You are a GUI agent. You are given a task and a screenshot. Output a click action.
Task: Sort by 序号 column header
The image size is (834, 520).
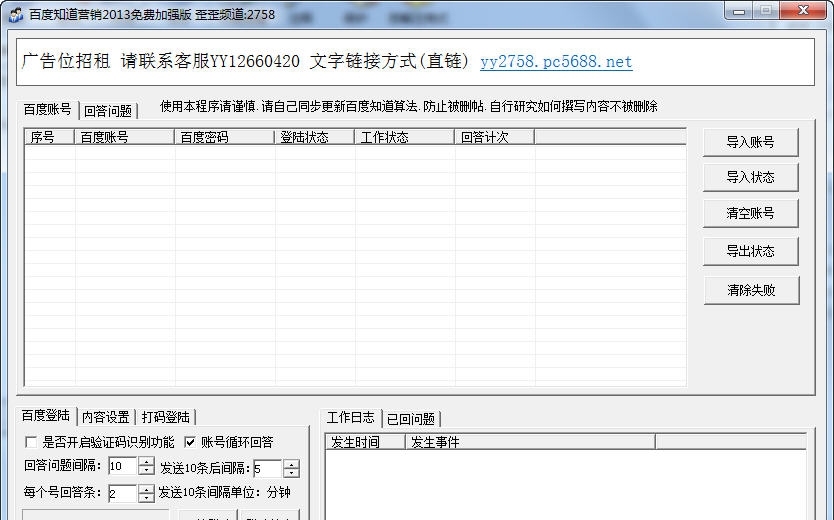pyautogui.click(x=49, y=137)
